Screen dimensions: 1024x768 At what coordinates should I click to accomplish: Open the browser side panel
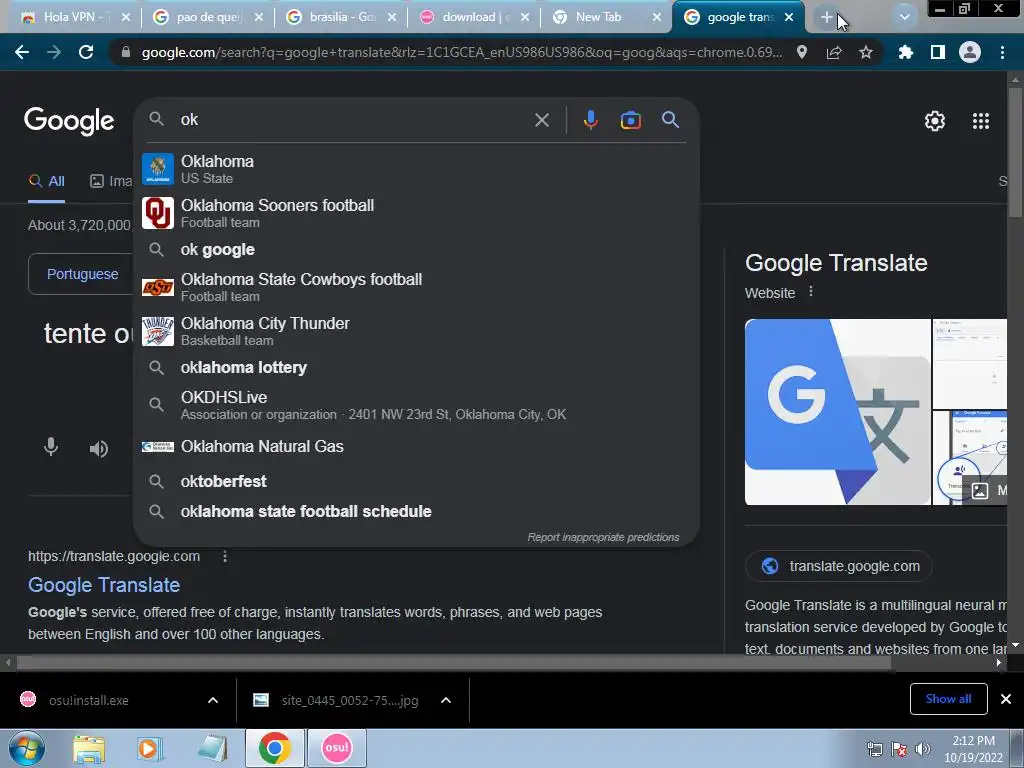(x=938, y=52)
